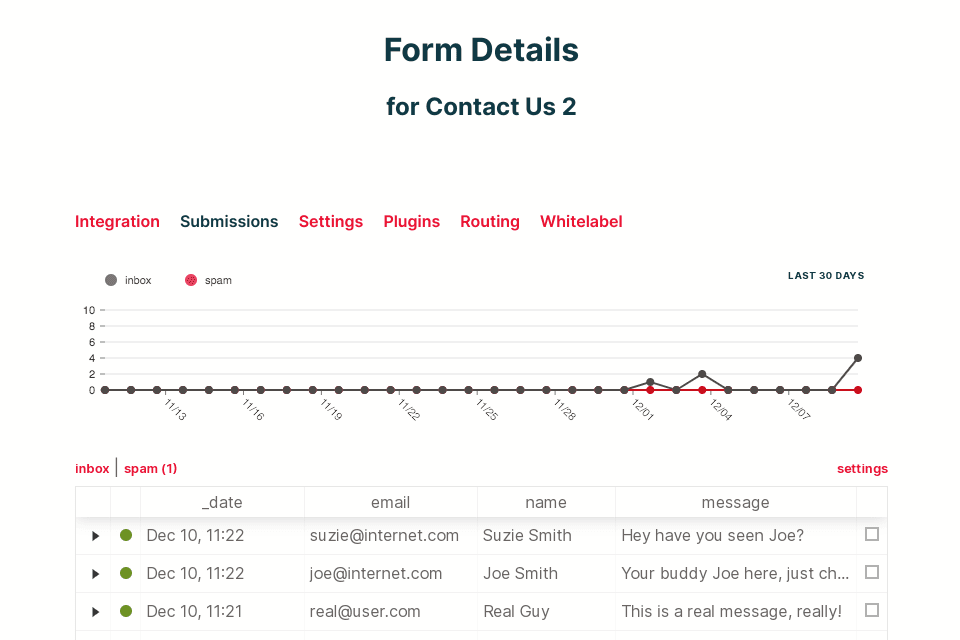Sort by the _date column header
The height and width of the screenshot is (640, 960).
[x=222, y=503]
